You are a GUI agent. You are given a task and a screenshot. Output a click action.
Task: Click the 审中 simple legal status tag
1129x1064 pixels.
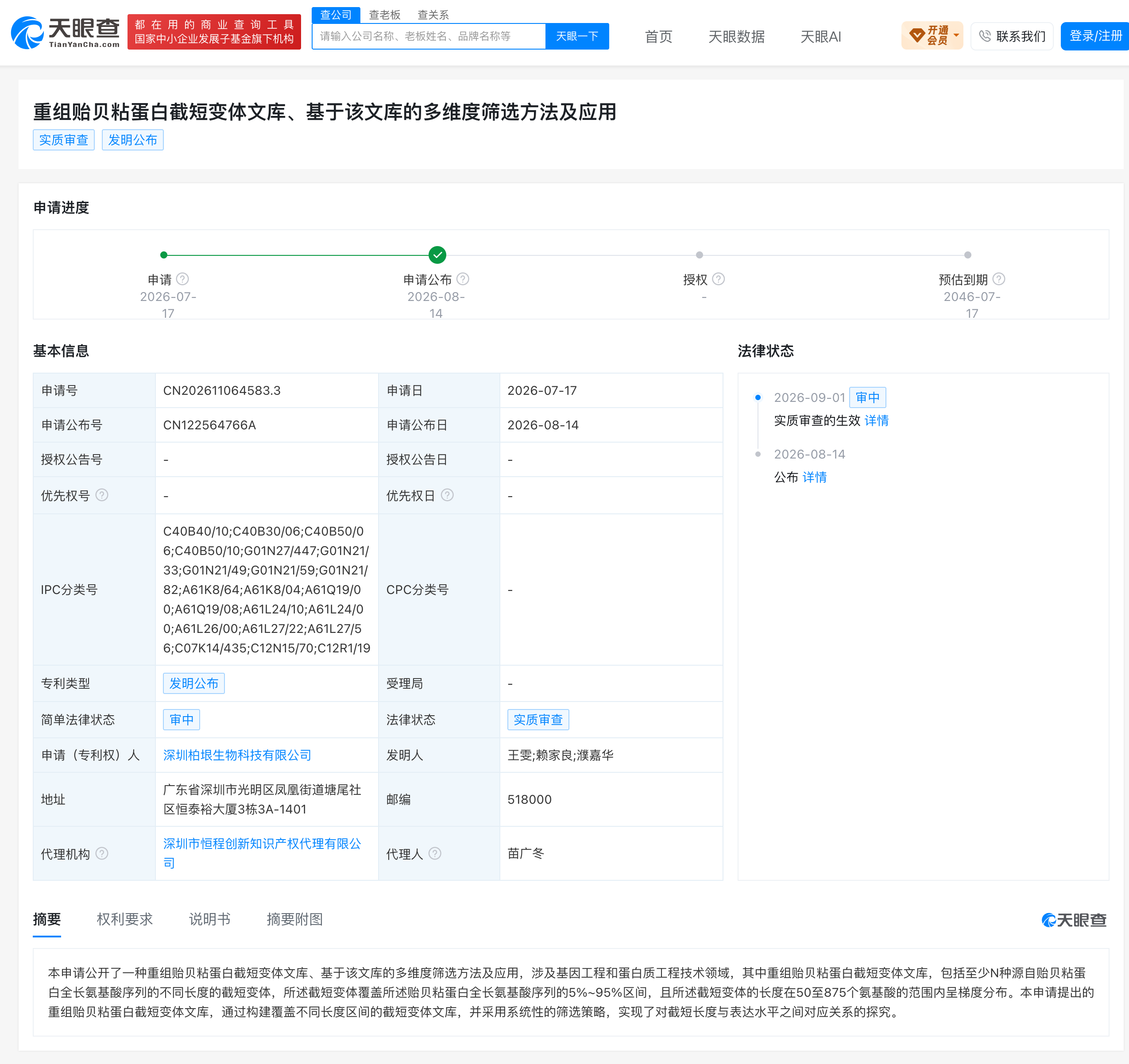(182, 720)
